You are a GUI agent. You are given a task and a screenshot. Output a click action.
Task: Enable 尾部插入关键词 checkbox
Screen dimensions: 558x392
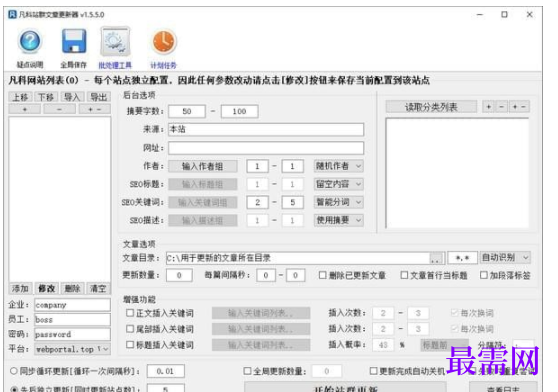click(x=130, y=329)
